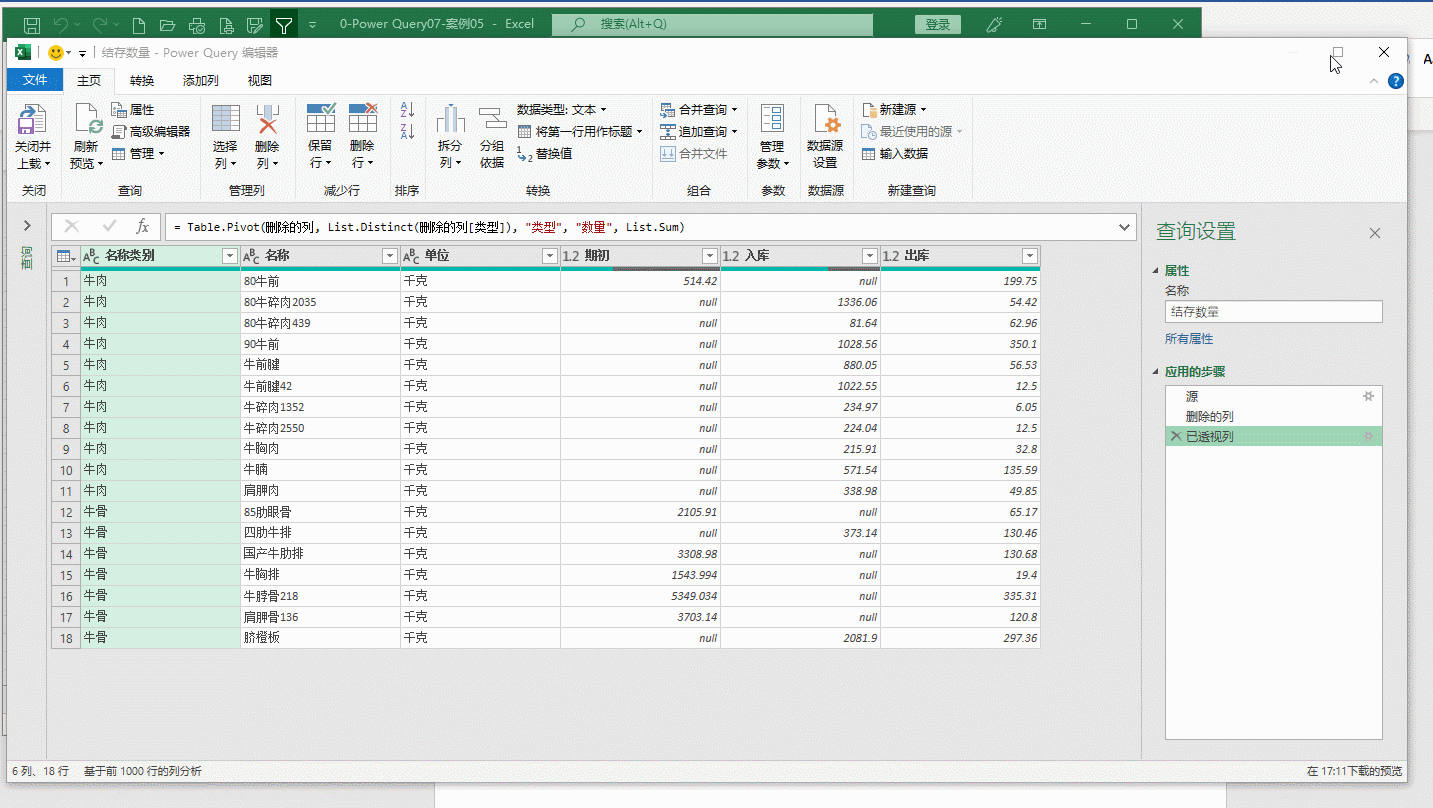The width and height of the screenshot is (1433, 808).
Task: Click Enter Data (输入数据)
Action: coord(895,154)
